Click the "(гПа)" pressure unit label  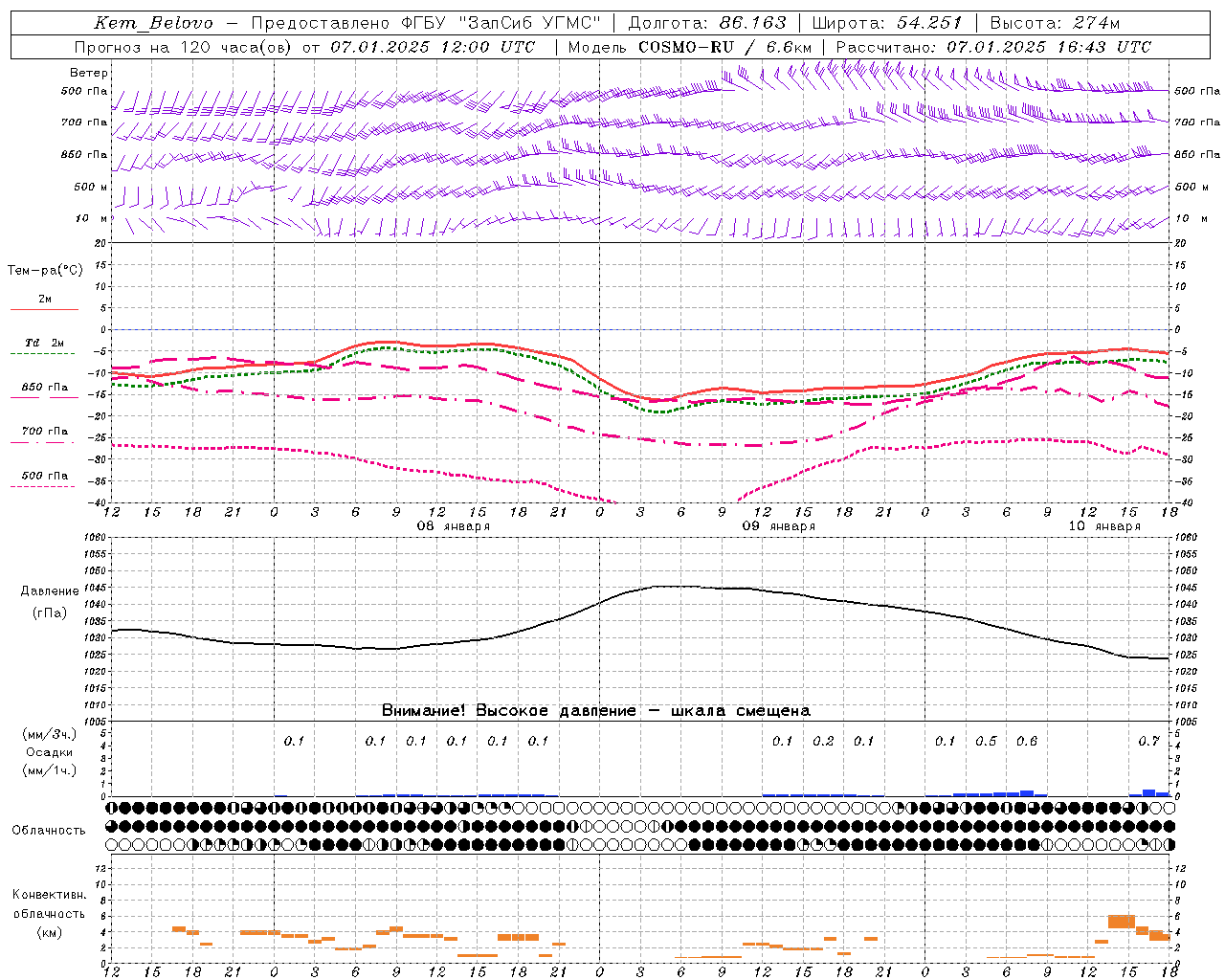coord(50,612)
